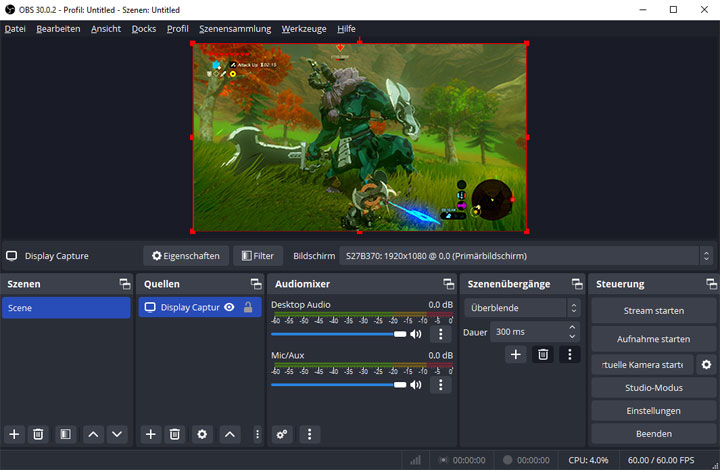This screenshot has height=470, width=720.
Task: Toggle the lock on Display Capture source
Action: [248, 308]
